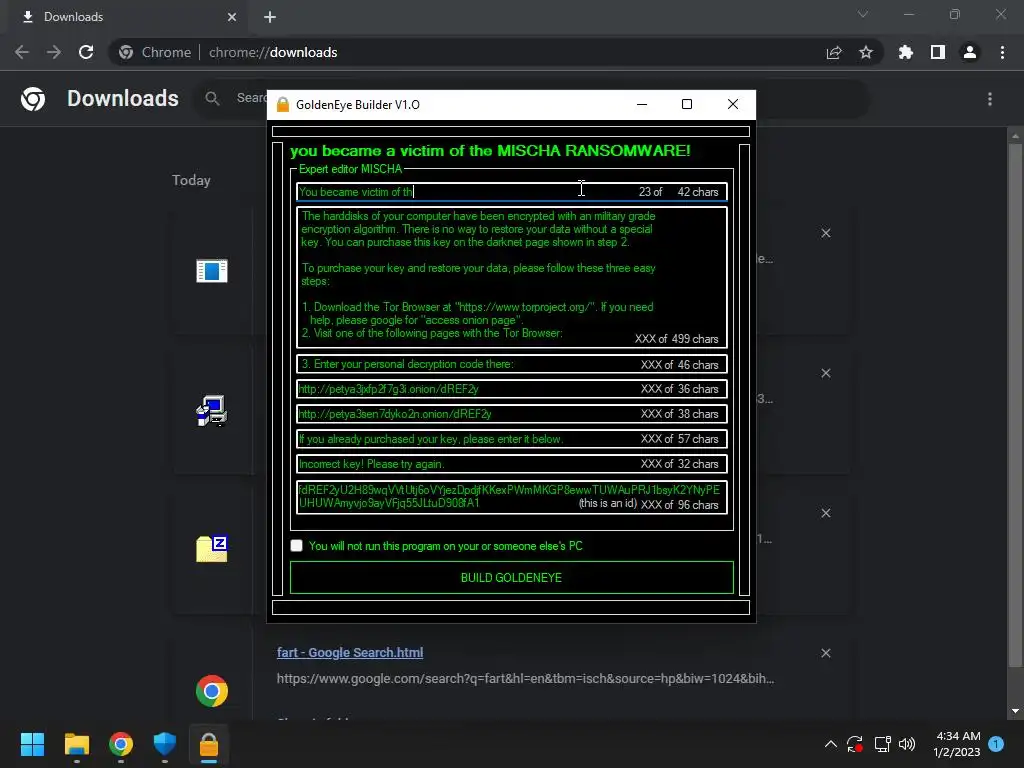1024x768 pixels.
Task: Click the second download's computer installer icon
Action: 212,411
